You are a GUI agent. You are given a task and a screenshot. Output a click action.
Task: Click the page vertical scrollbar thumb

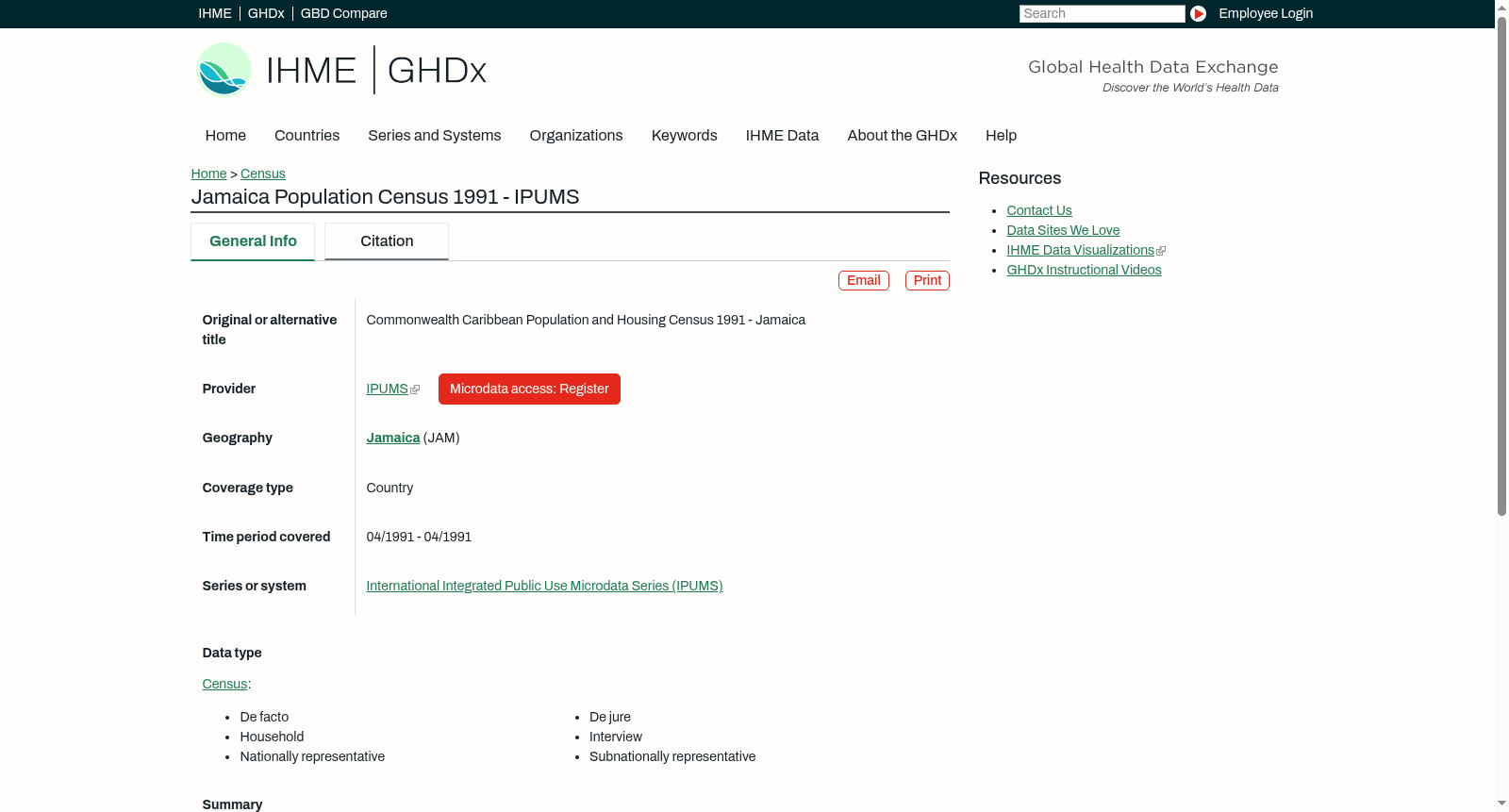(x=1501, y=264)
